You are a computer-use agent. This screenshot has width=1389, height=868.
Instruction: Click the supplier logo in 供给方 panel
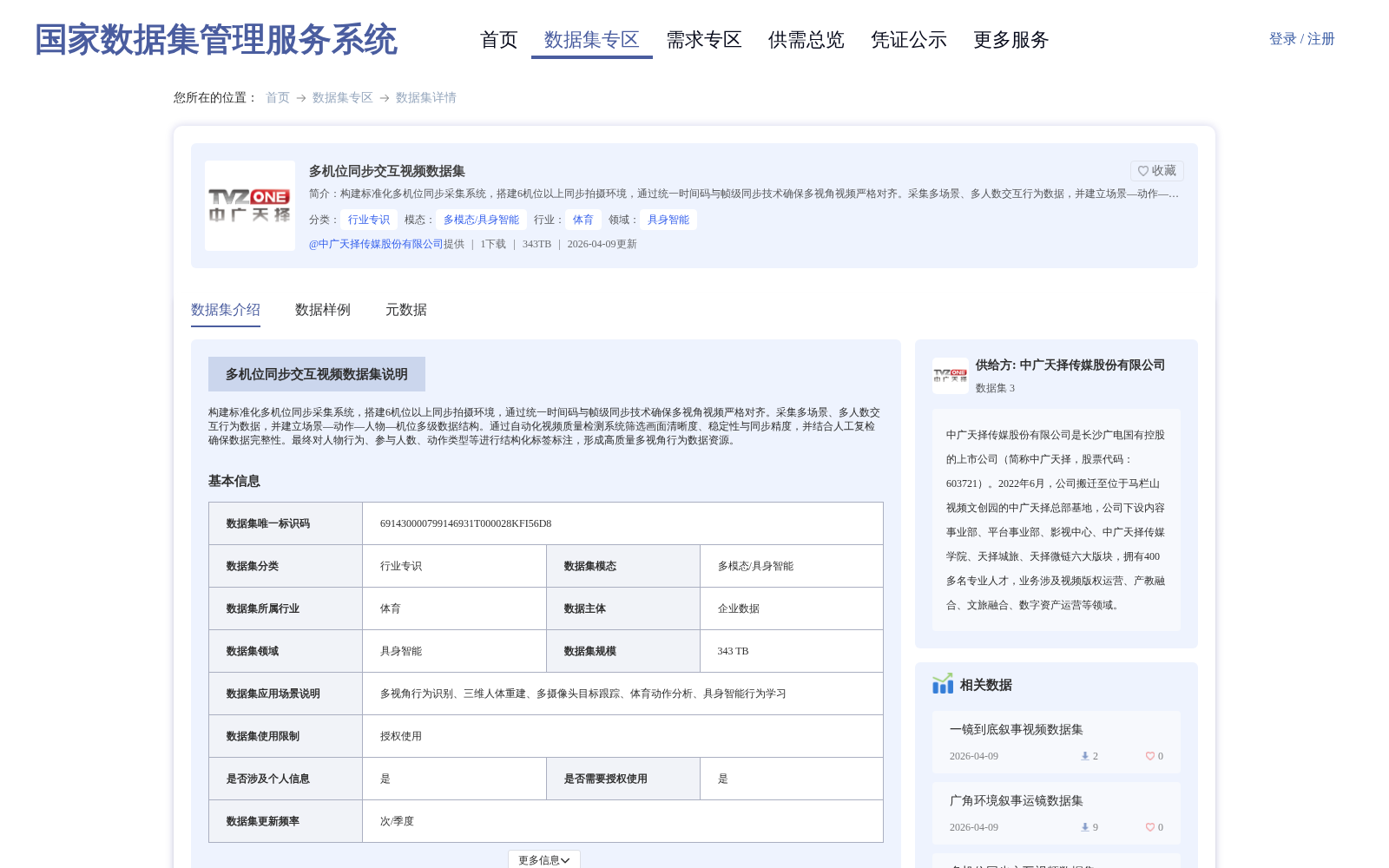[x=951, y=376]
